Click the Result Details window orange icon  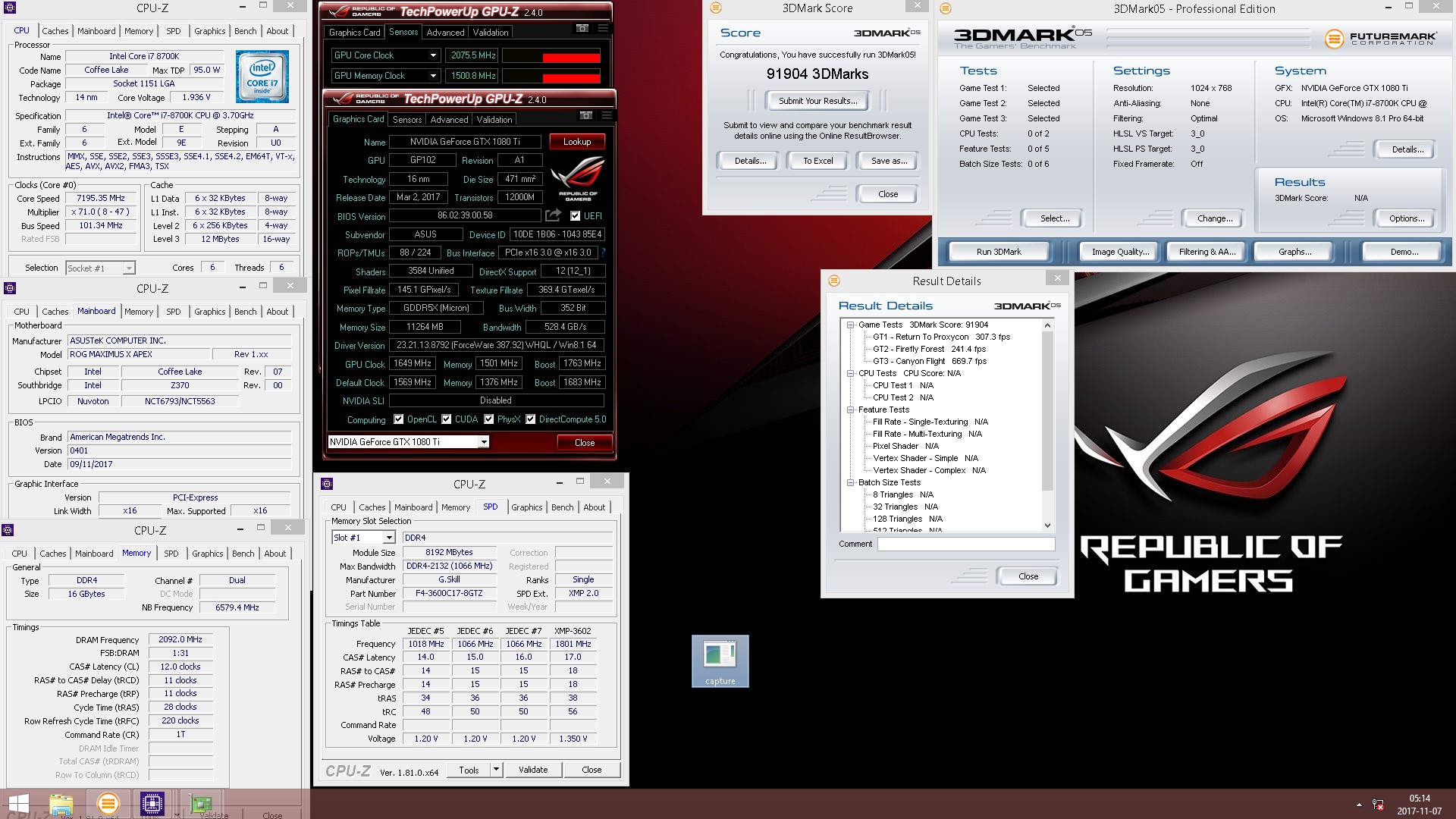[x=834, y=280]
